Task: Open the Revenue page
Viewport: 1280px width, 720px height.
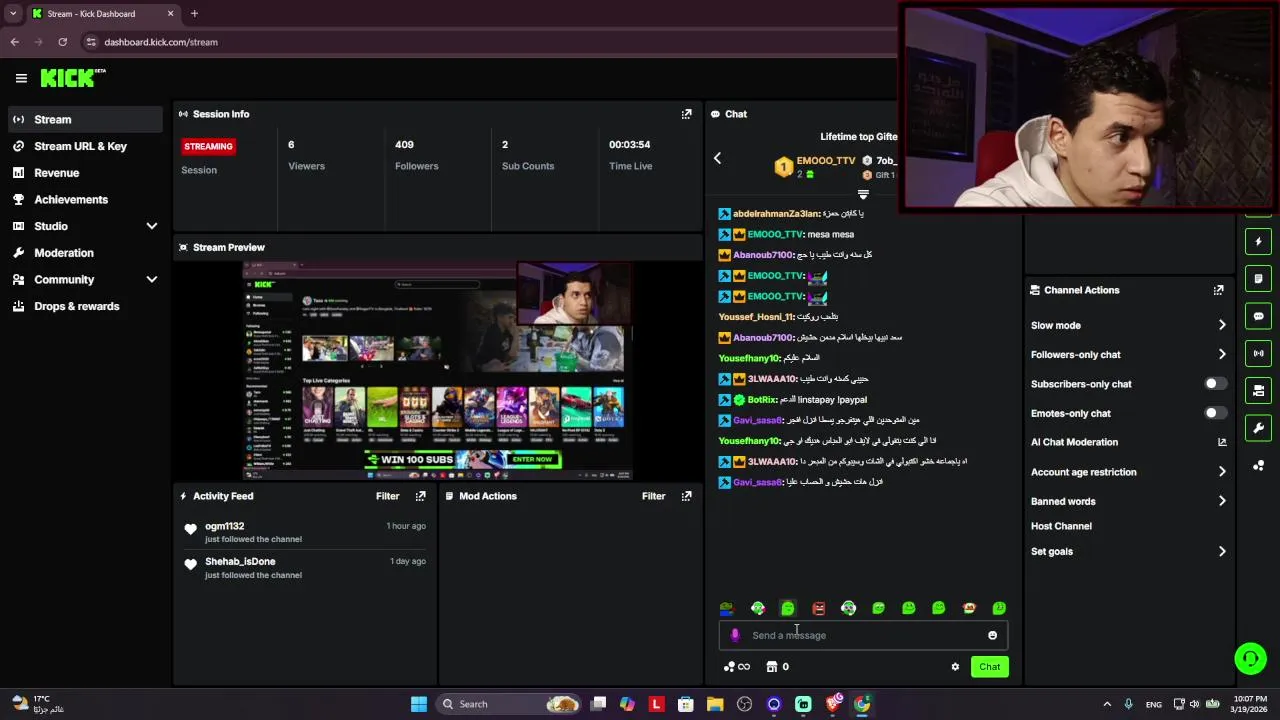Action: [x=85, y=173]
